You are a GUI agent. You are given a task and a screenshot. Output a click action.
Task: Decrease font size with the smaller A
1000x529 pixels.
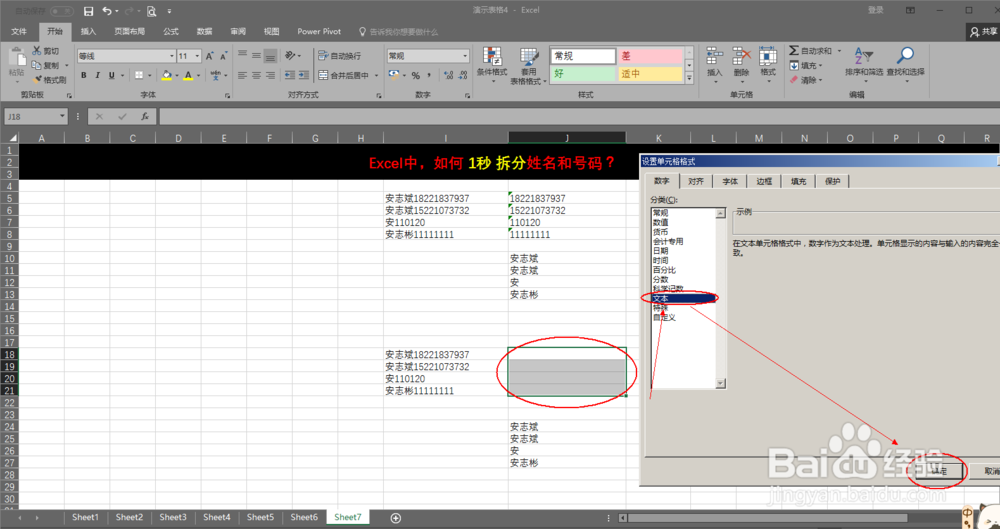pyautogui.click(x=223, y=56)
